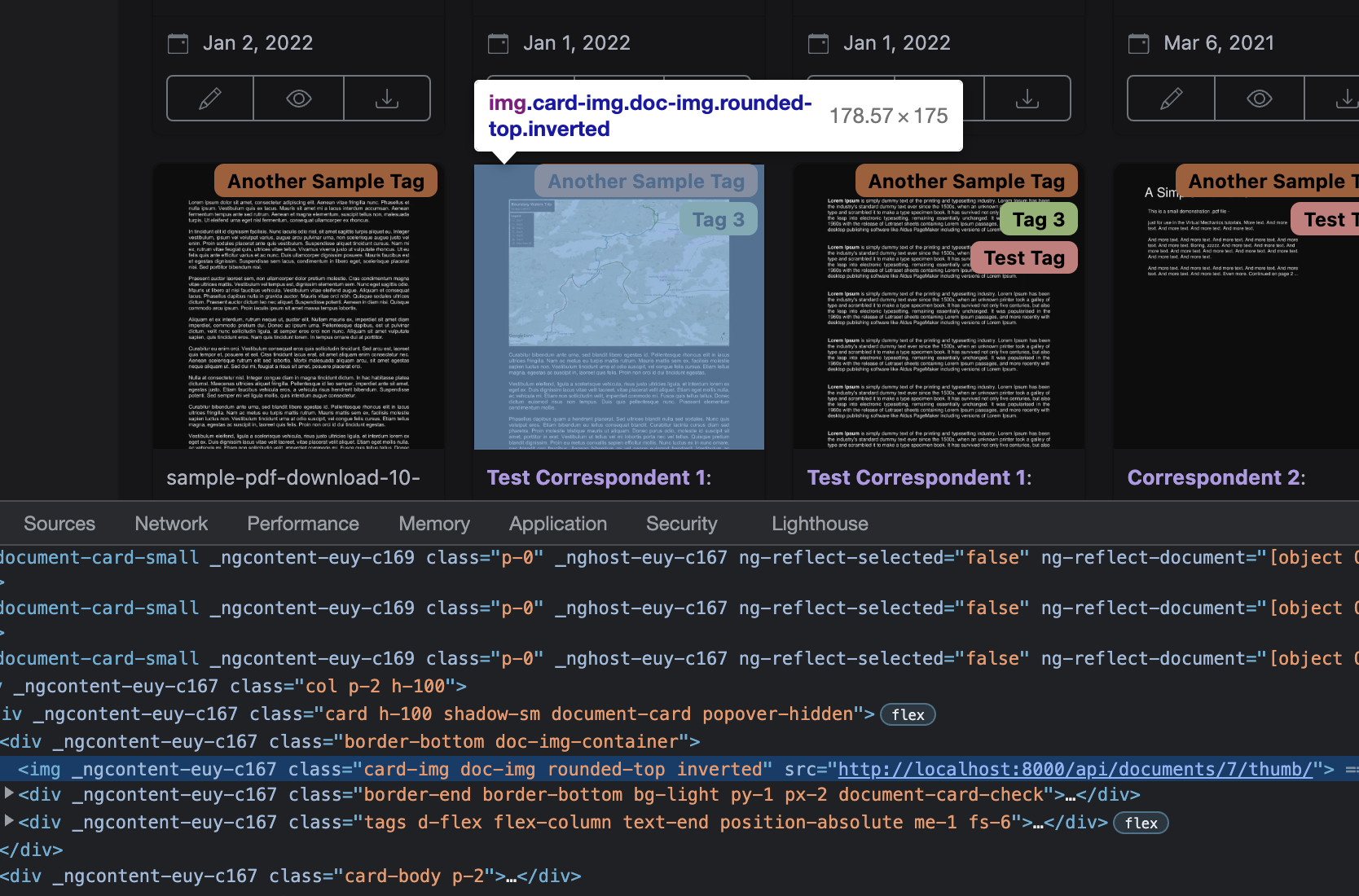Screen dimensions: 1359x896
Task: Toggle the flex badge on the document-card div
Action: point(907,714)
